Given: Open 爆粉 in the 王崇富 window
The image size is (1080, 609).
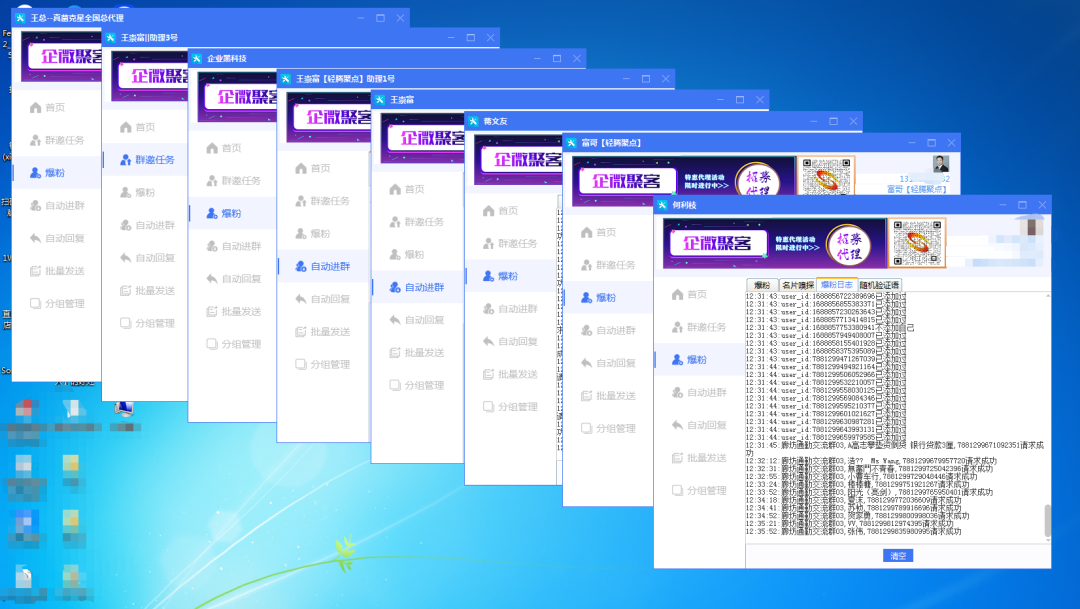Looking at the screenshot, I should (406, 255).
